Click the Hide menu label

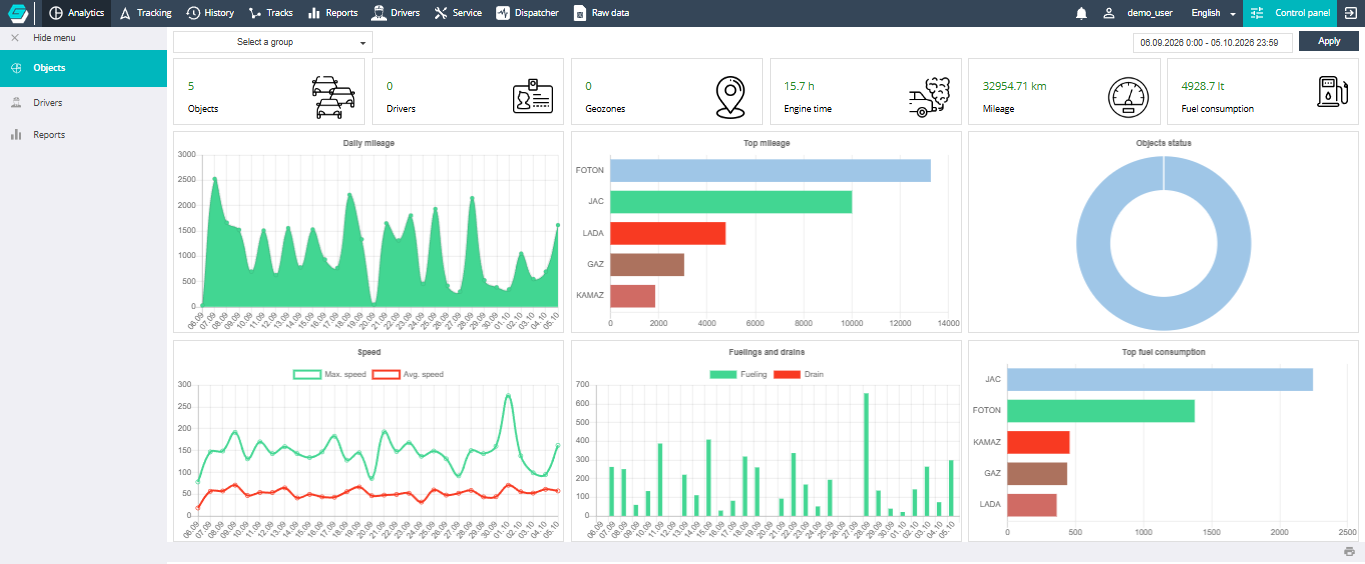[54, 38]
